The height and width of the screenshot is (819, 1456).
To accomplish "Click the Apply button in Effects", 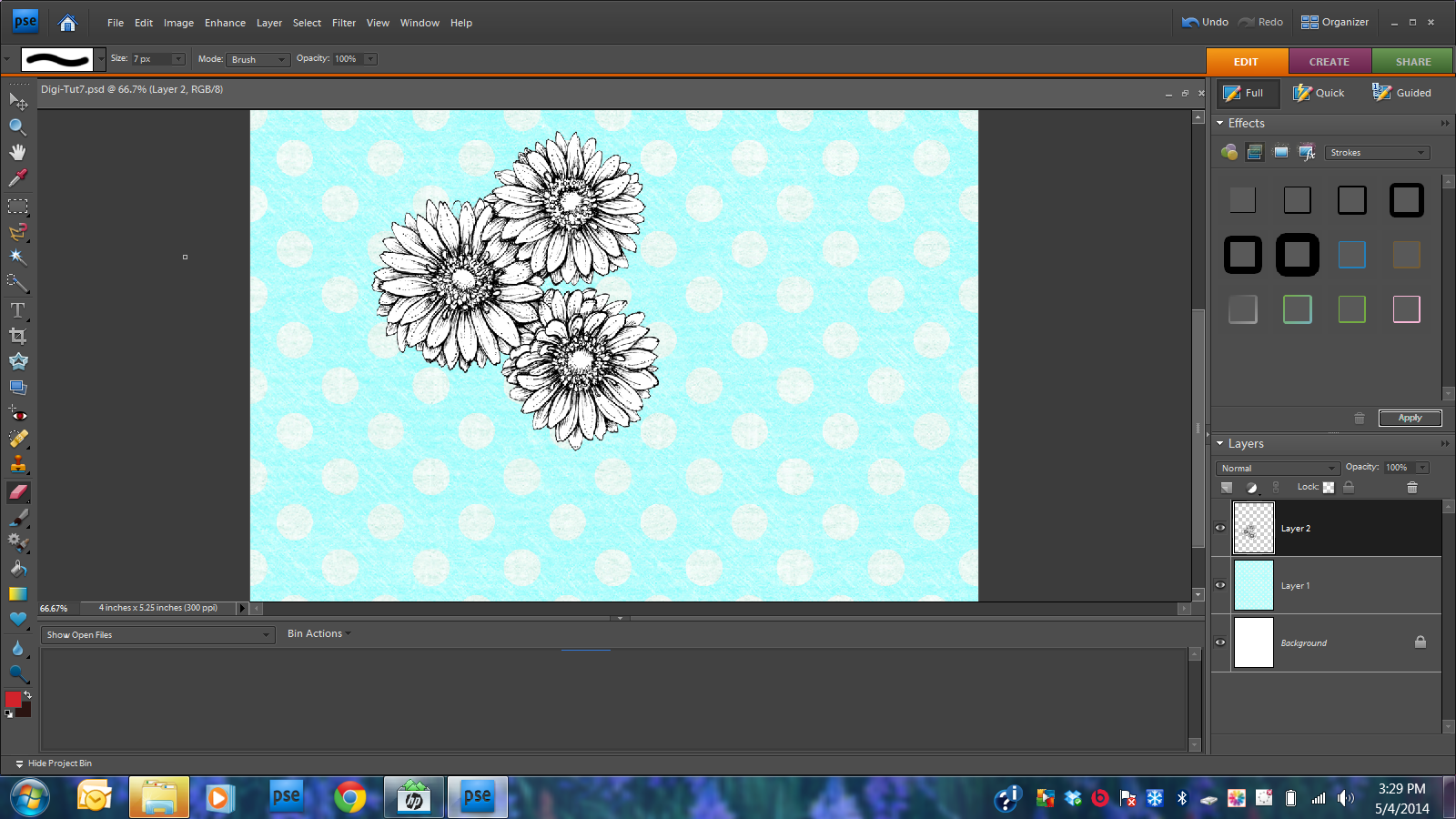I will [1410, 418].
